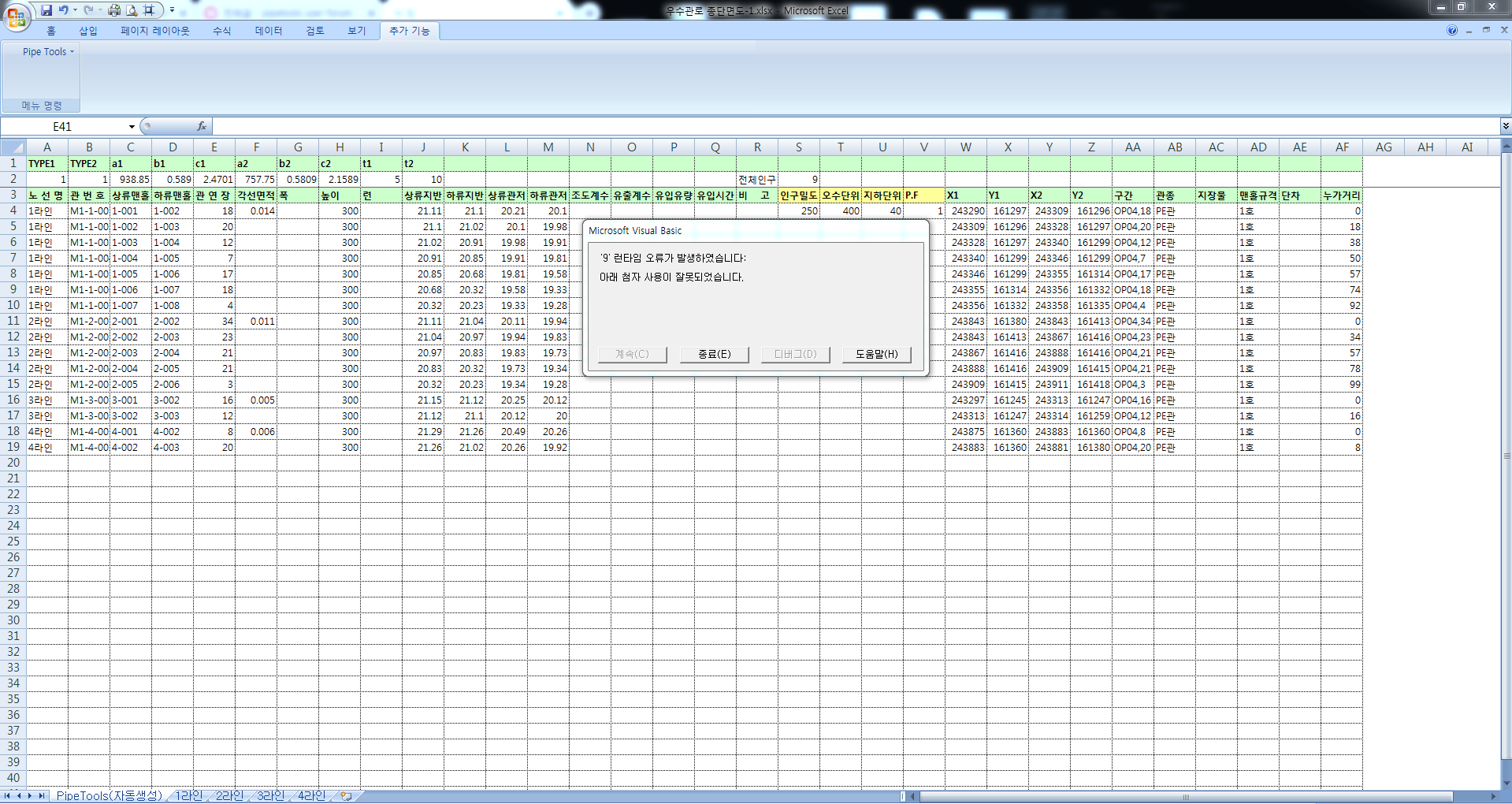Open Print Preview magnifier icon
Image resolution: width=1512 pixels, height=804 pixels.
click(132, 10)
